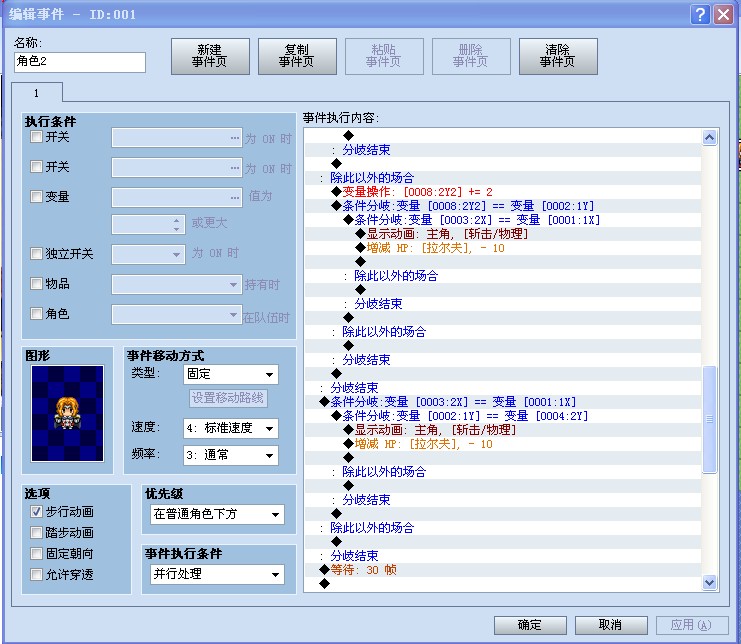Click the first 开关 switch field

point(177,137)
